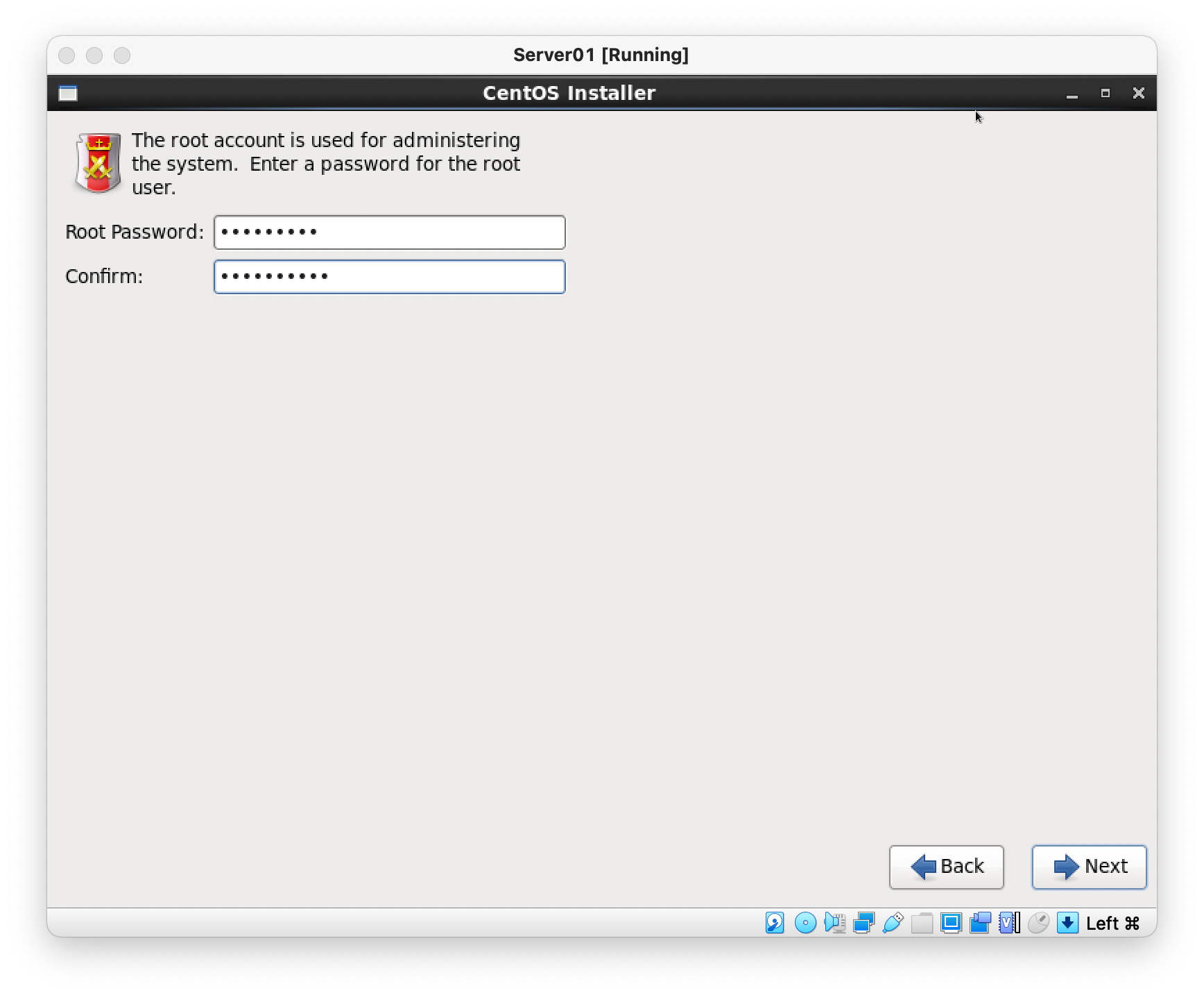Open the shared folders status icon
The width and height of the screenshot is (1204, 995).
pyautogui.click(x=922, y=923)
